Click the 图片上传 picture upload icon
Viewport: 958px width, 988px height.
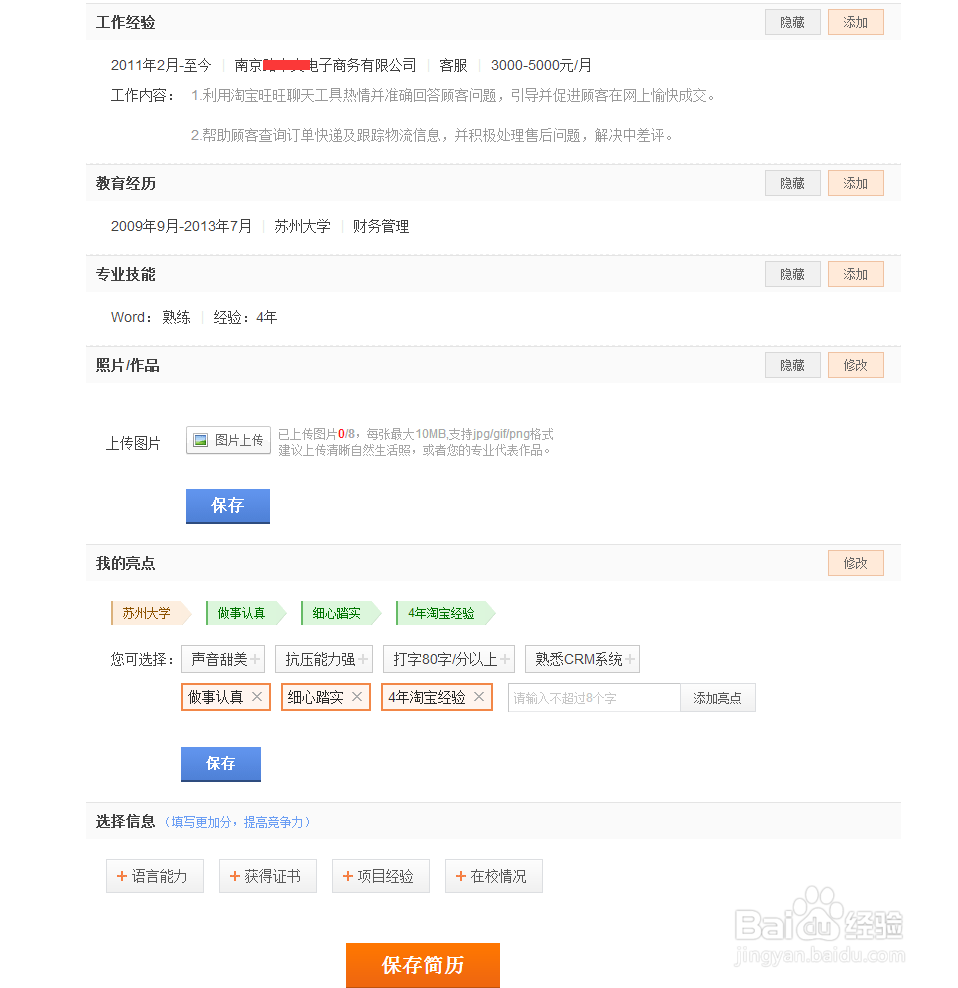(202, 440)
